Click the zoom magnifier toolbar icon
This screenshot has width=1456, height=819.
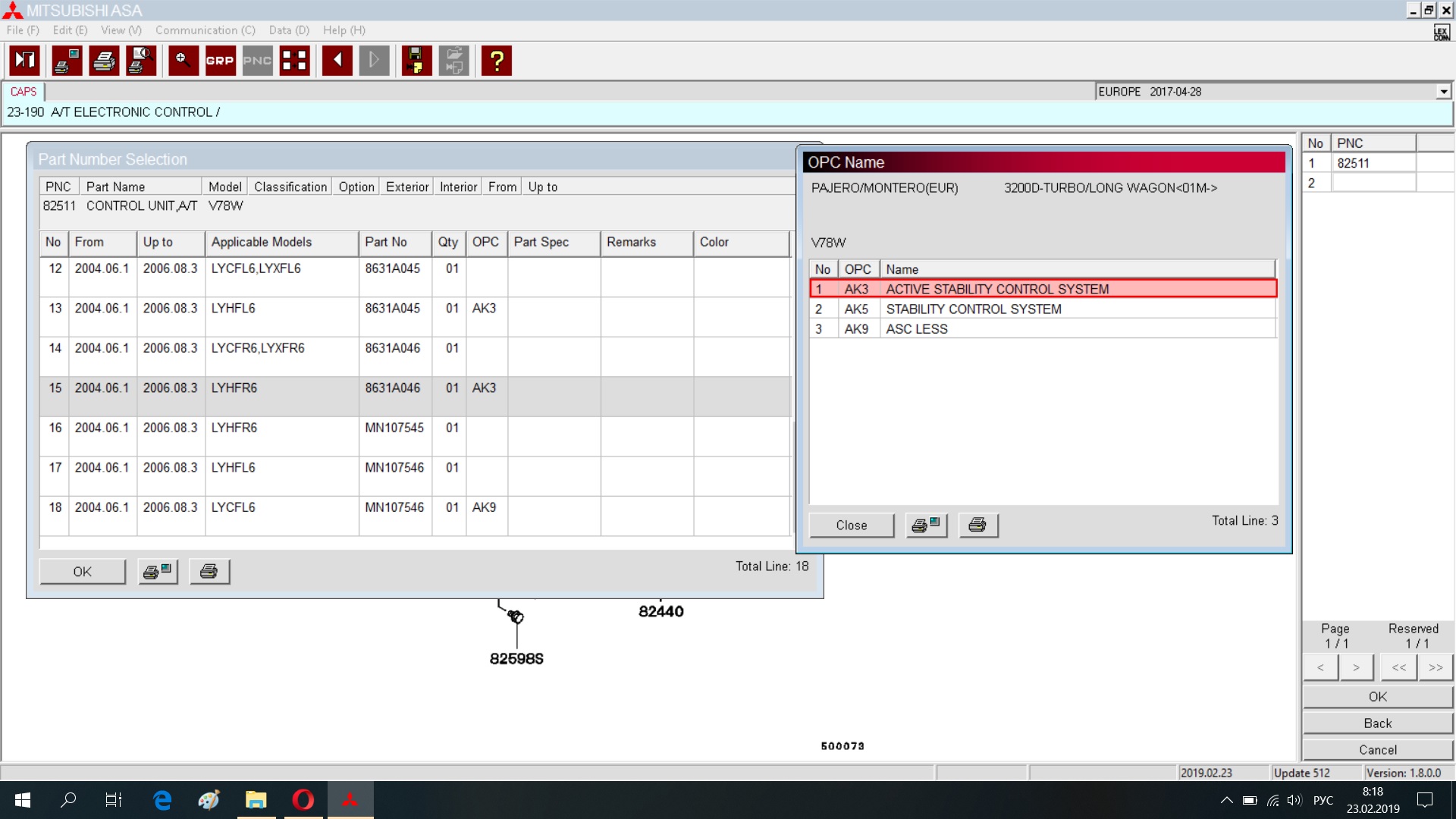[183, 61]
